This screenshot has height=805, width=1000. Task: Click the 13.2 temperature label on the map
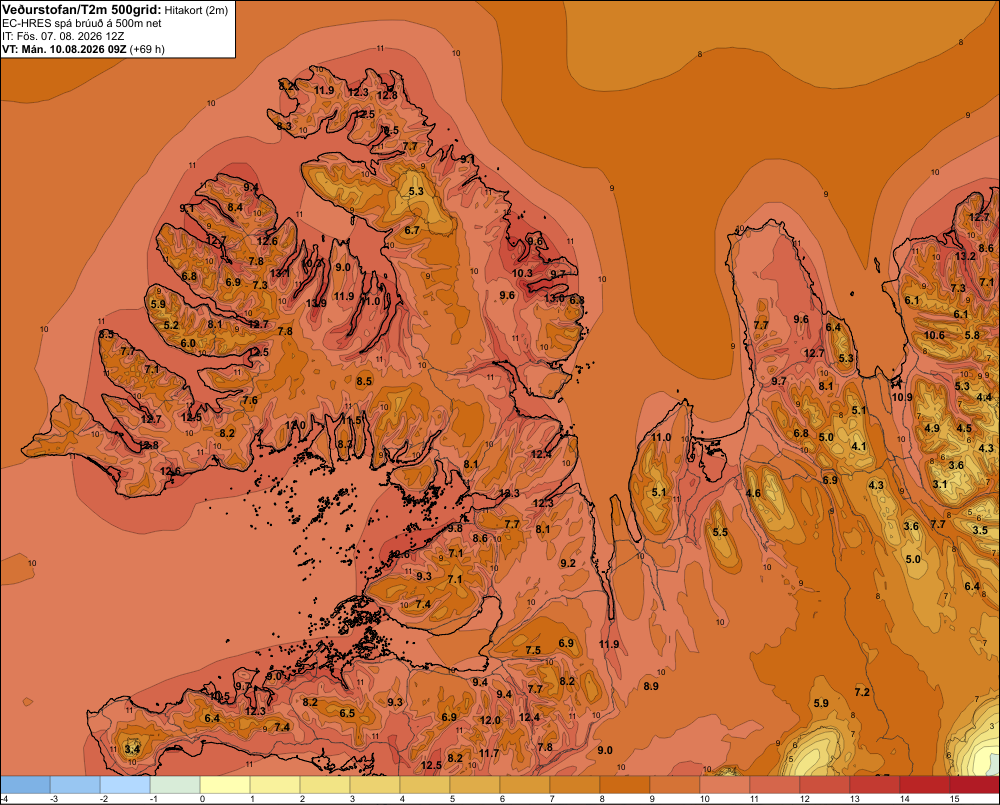[x=965, y=256]
